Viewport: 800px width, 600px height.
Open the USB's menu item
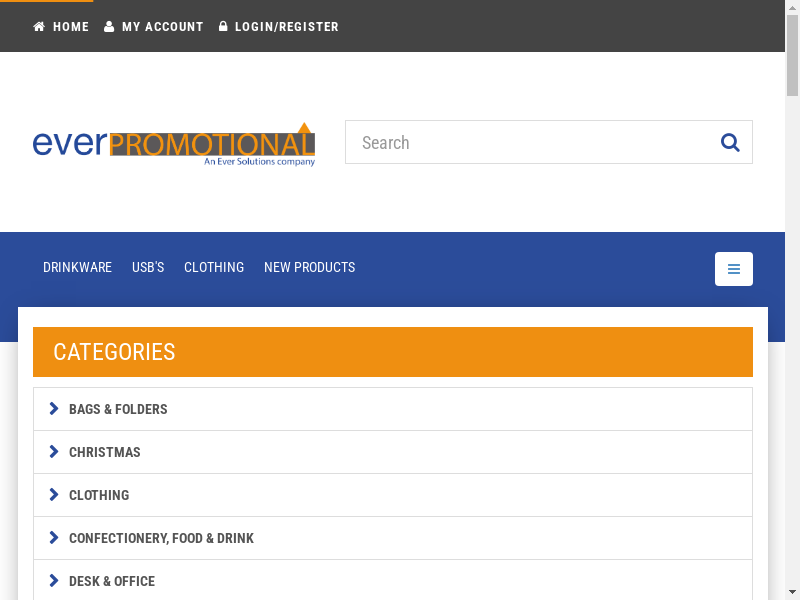(x=148, y=267)
